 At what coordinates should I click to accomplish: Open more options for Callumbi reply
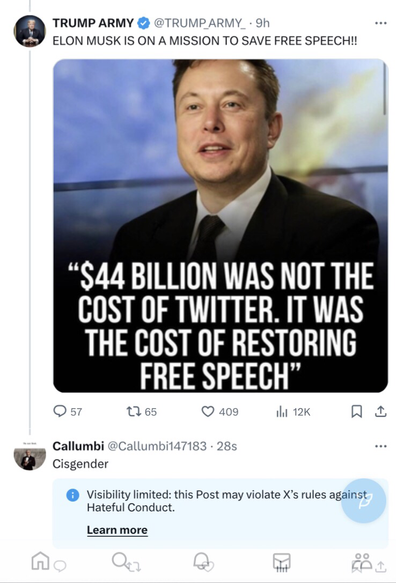[380, 446]
